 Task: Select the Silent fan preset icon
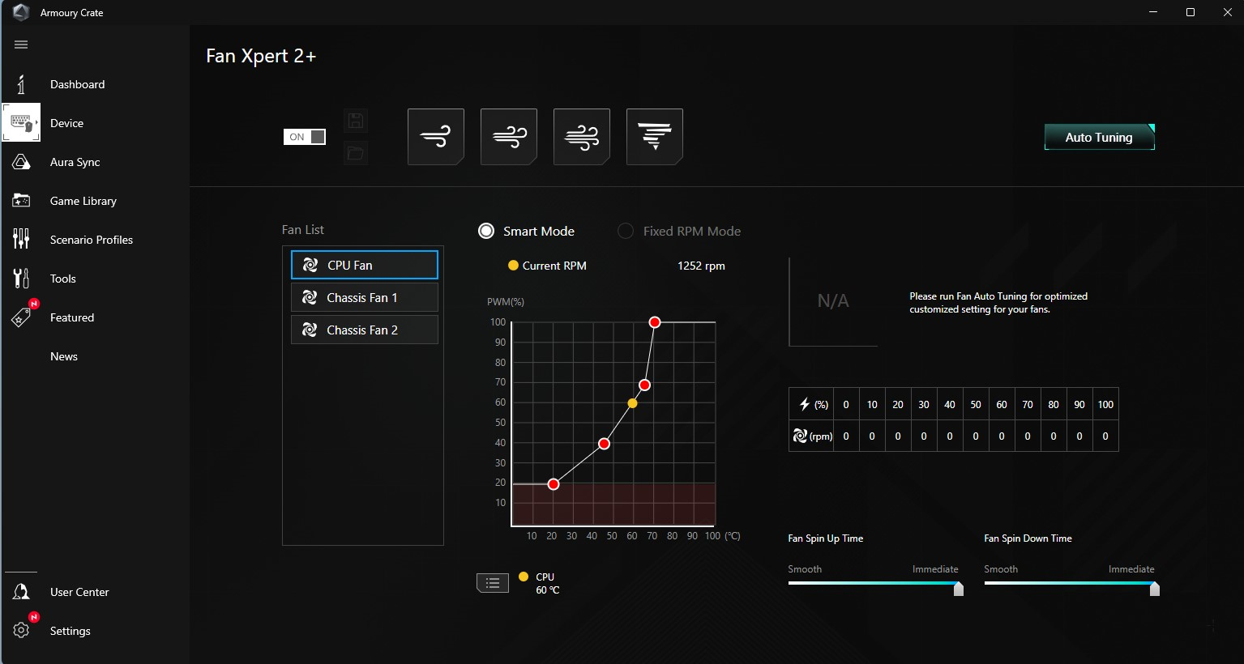[436, 137]
